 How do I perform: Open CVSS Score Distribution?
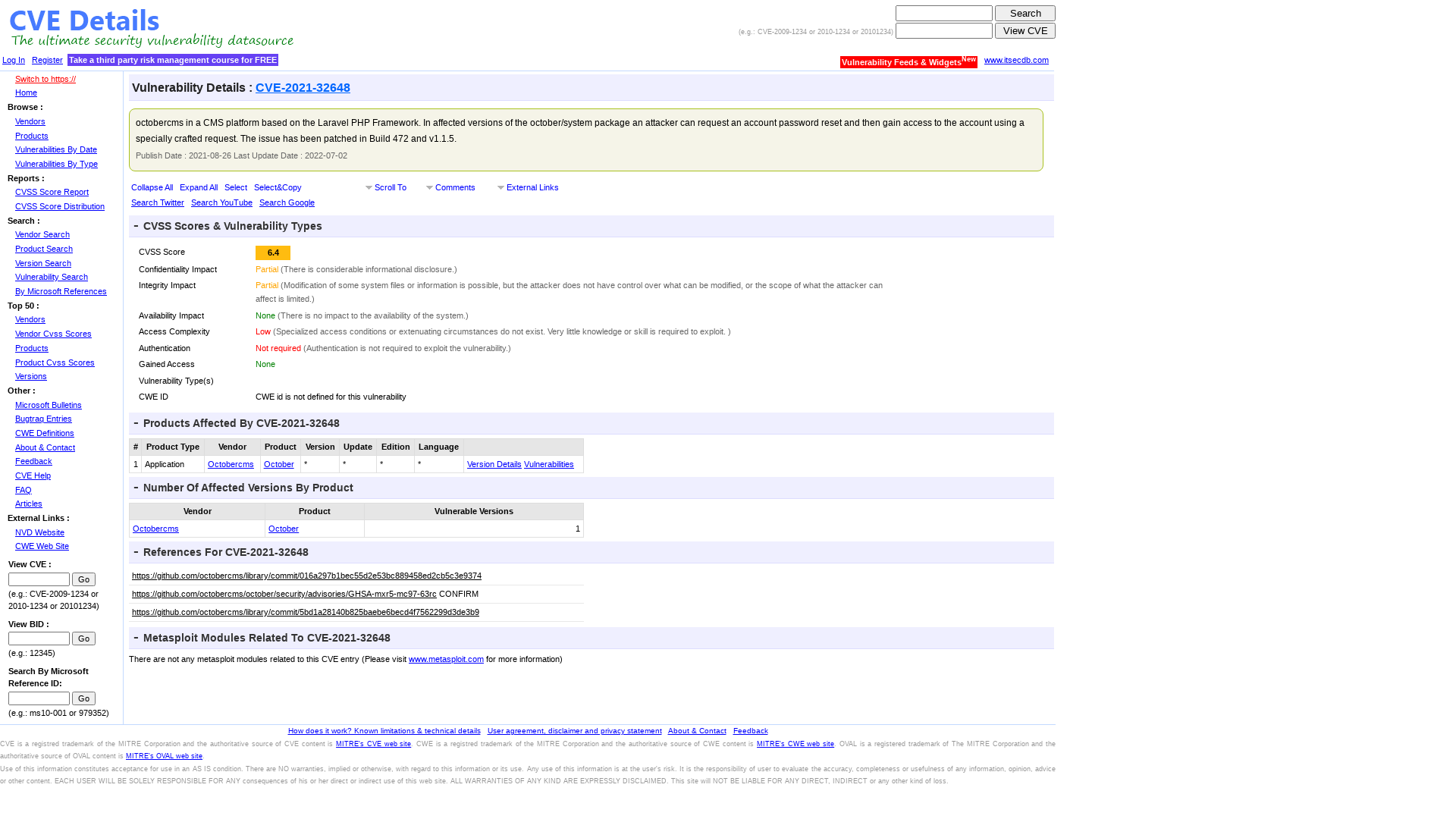60,206
